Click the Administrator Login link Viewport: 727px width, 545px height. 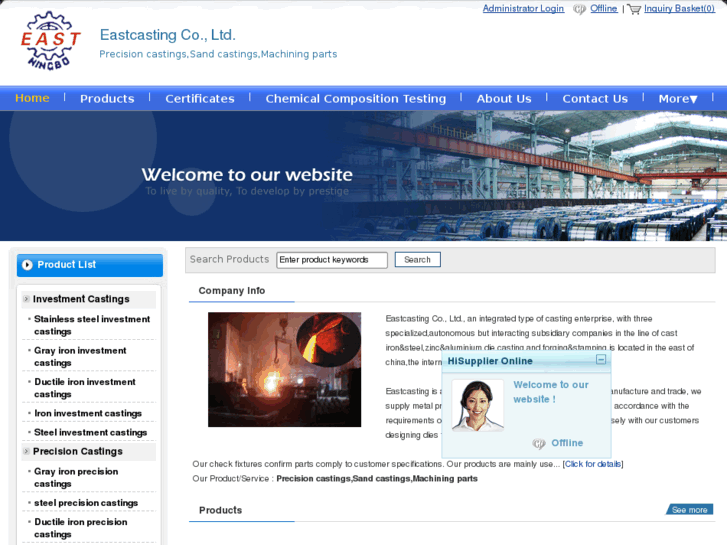(523, 9)
